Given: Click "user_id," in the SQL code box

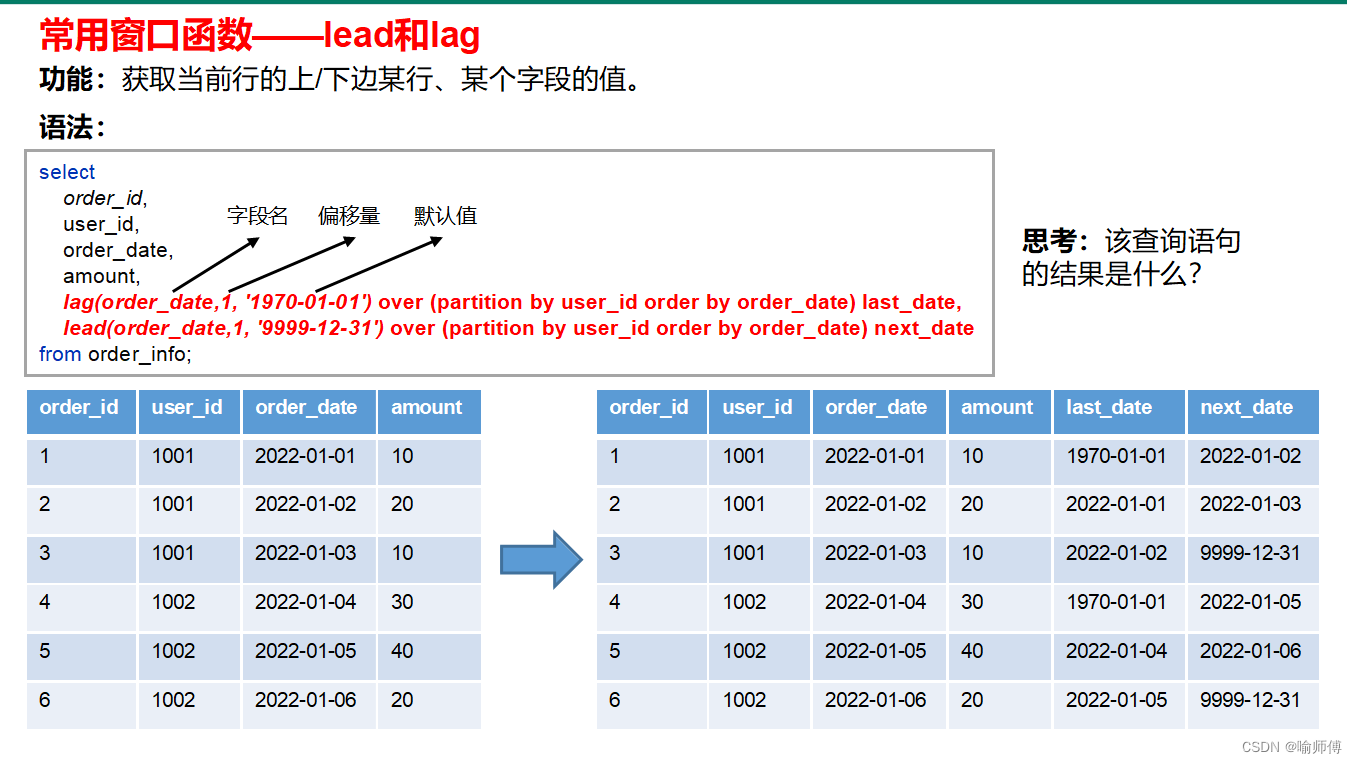Looking at the screenshot, I should click(x=101, y=224).
